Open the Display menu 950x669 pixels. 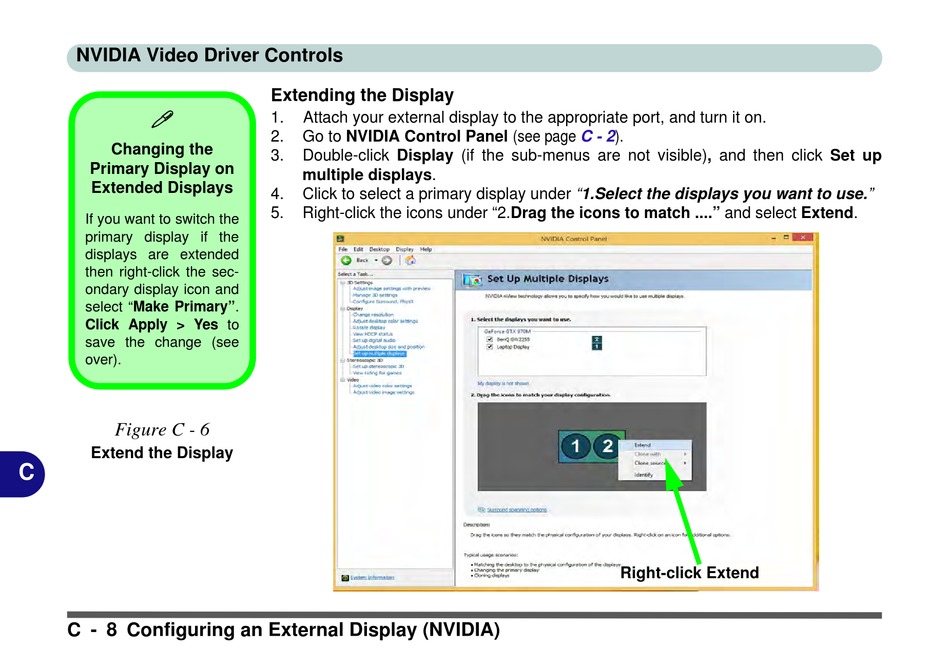(405, 249)
